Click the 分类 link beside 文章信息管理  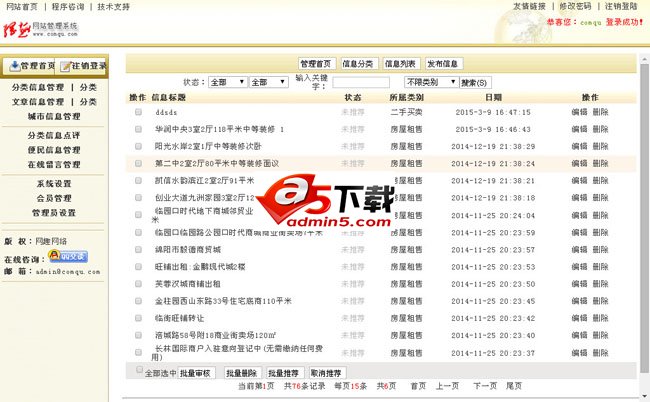pos(88,102)
